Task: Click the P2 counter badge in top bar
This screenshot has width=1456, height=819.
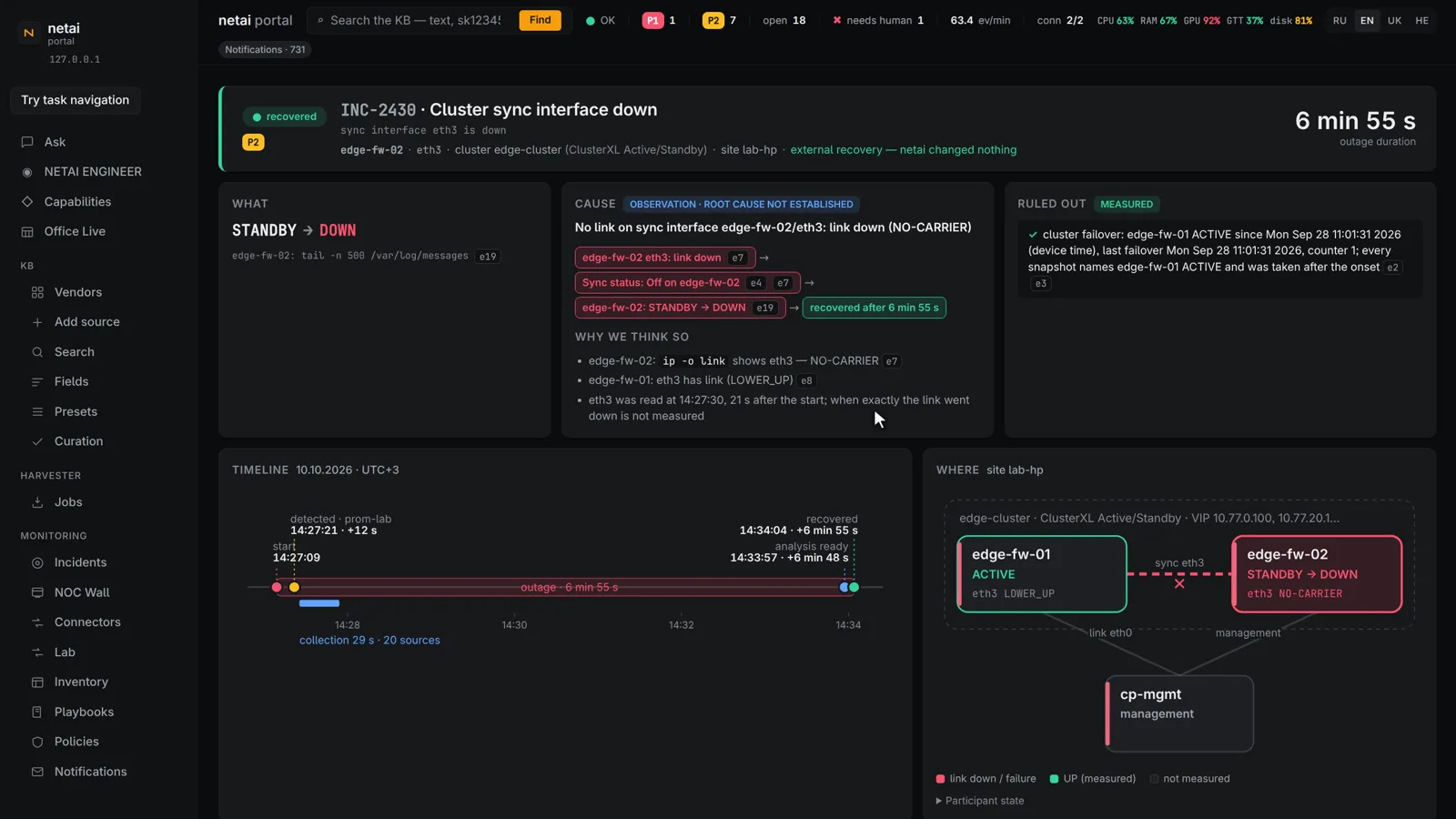Action: (713, 20)
